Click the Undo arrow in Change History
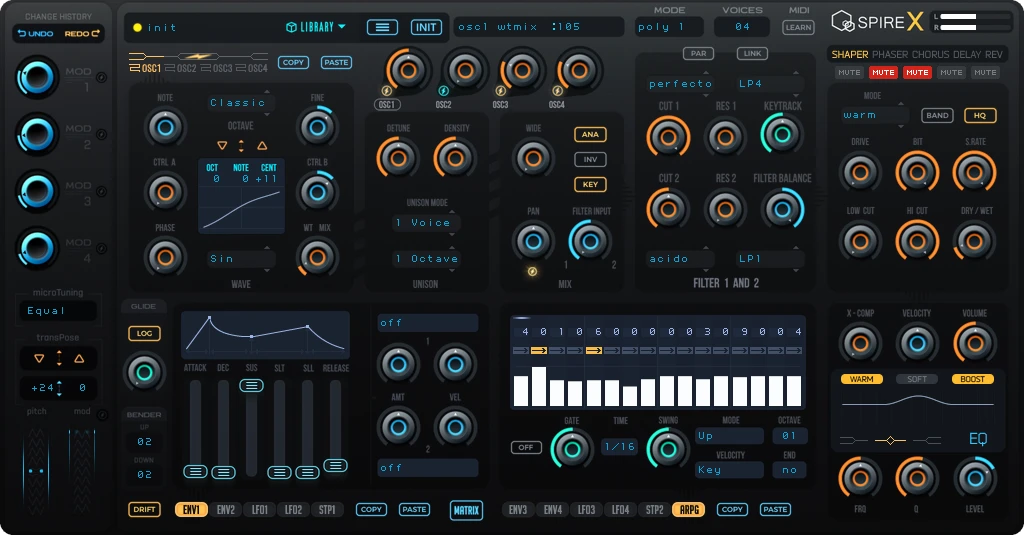The width and height of the screenshot is (1024, 535). coord(22,33)
